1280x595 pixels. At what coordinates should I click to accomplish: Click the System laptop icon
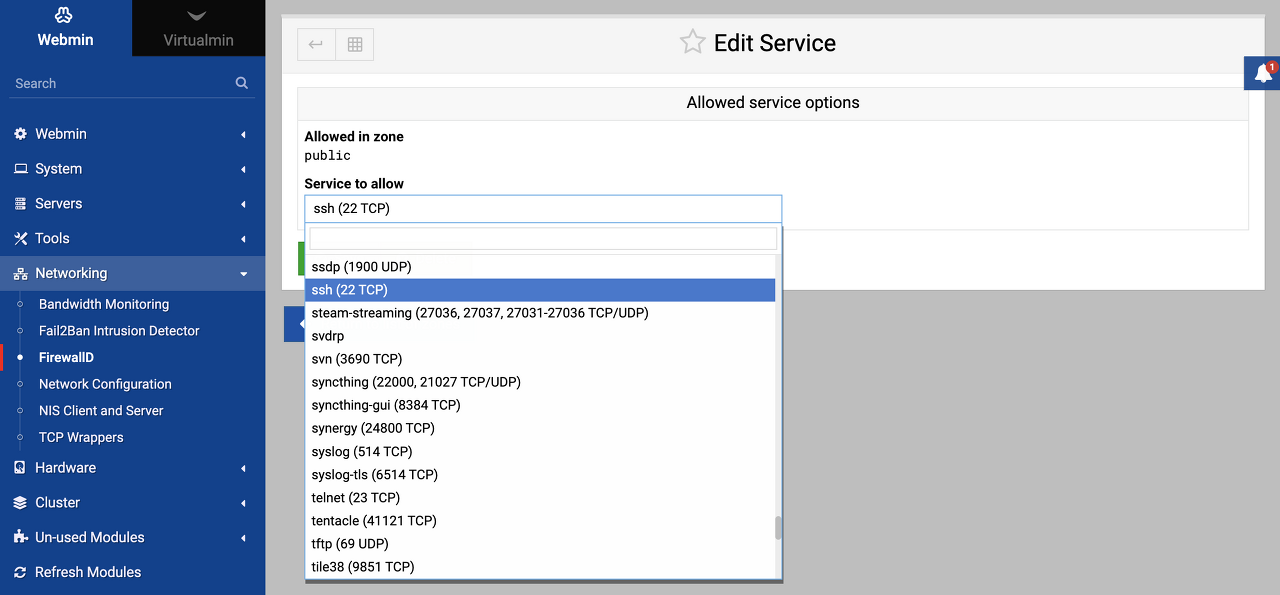(x=20, y=169)
